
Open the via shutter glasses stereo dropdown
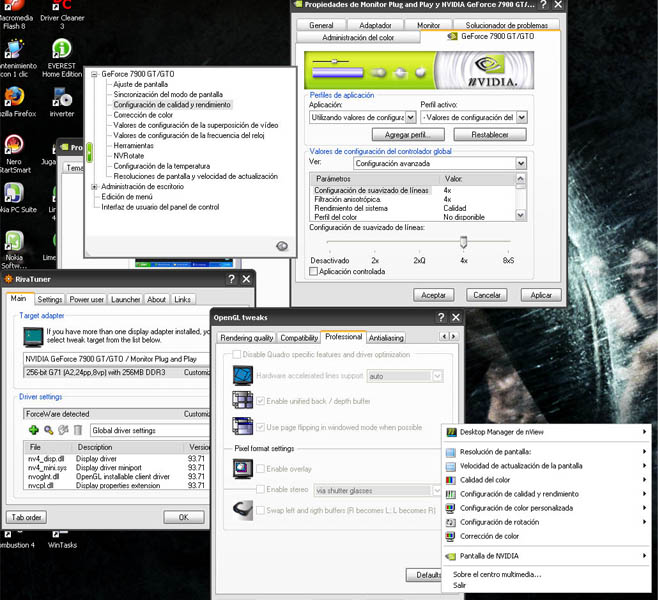tap(436, 490)
